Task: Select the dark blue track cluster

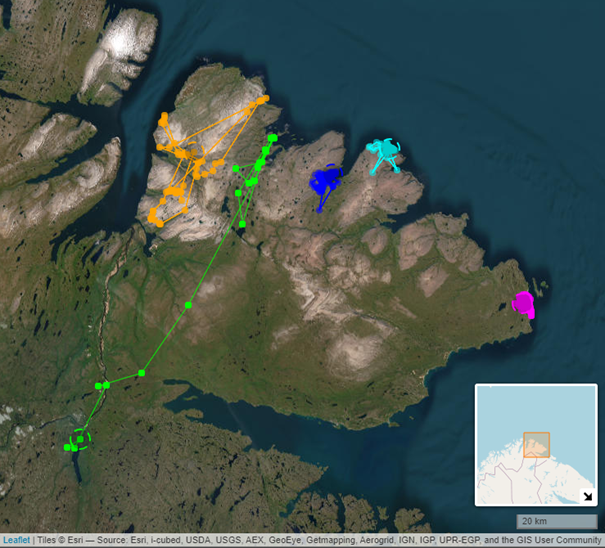Action: tap(325, 183)
